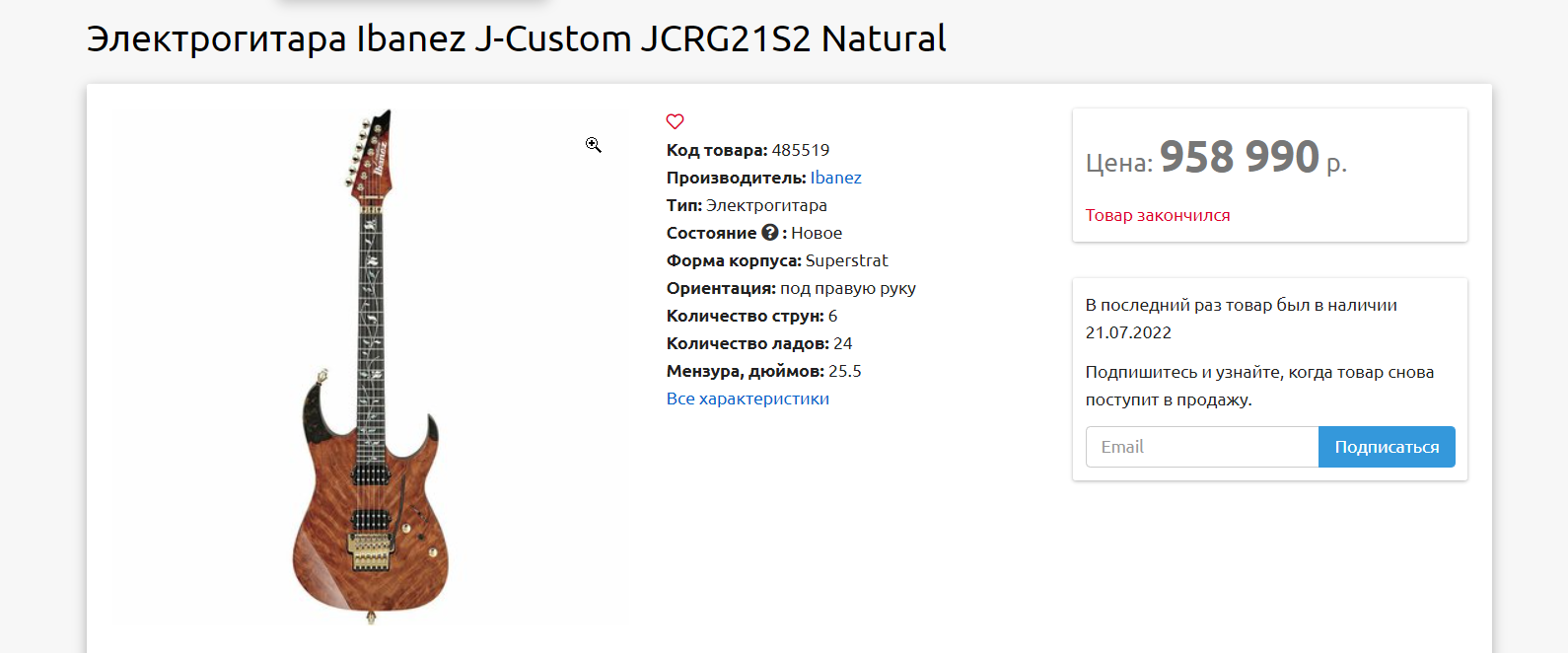Click the Форма корпуса Superstrat value
Screen dimensions: 1568x653
coord(846,260)
